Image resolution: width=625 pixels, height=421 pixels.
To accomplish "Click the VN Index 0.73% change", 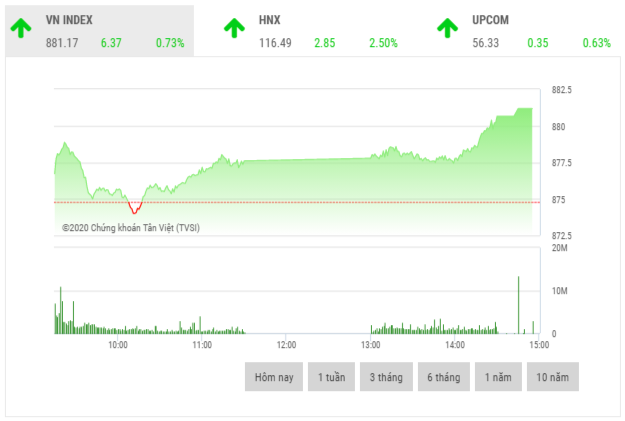I will 170,43.
